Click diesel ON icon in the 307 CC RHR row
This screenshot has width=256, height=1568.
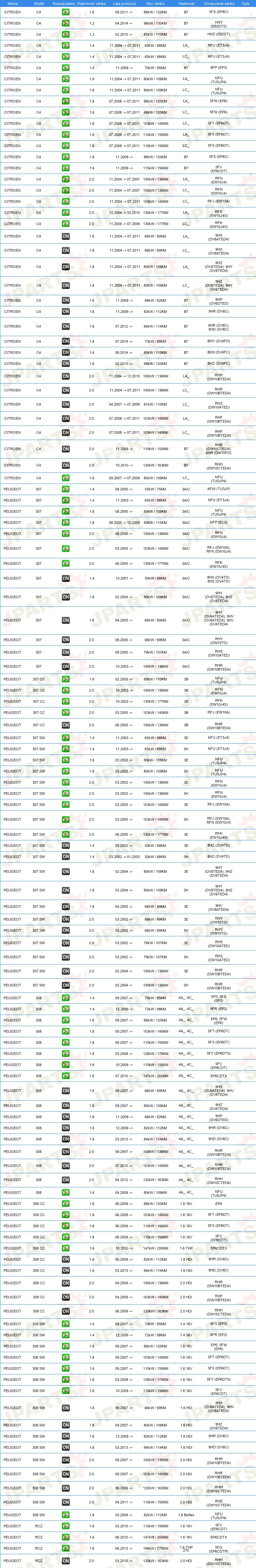click(66, 725)
